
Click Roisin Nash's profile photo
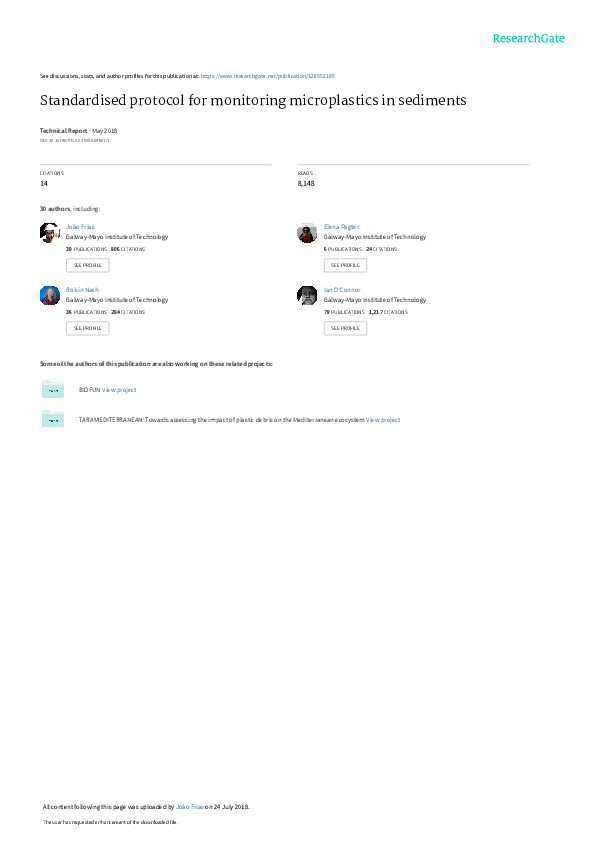[50, 296]
